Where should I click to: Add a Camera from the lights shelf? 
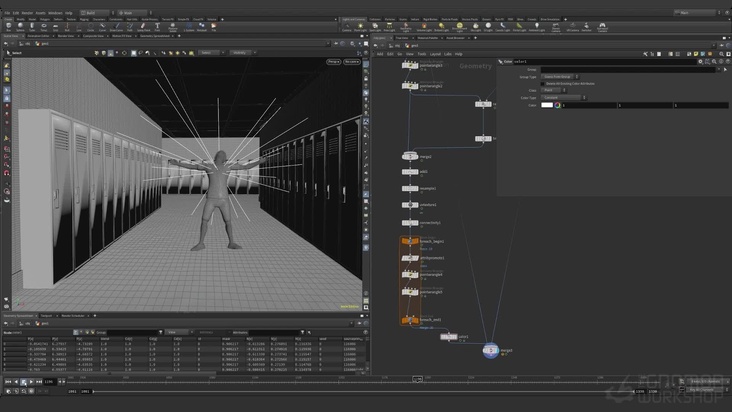point(346,27)
